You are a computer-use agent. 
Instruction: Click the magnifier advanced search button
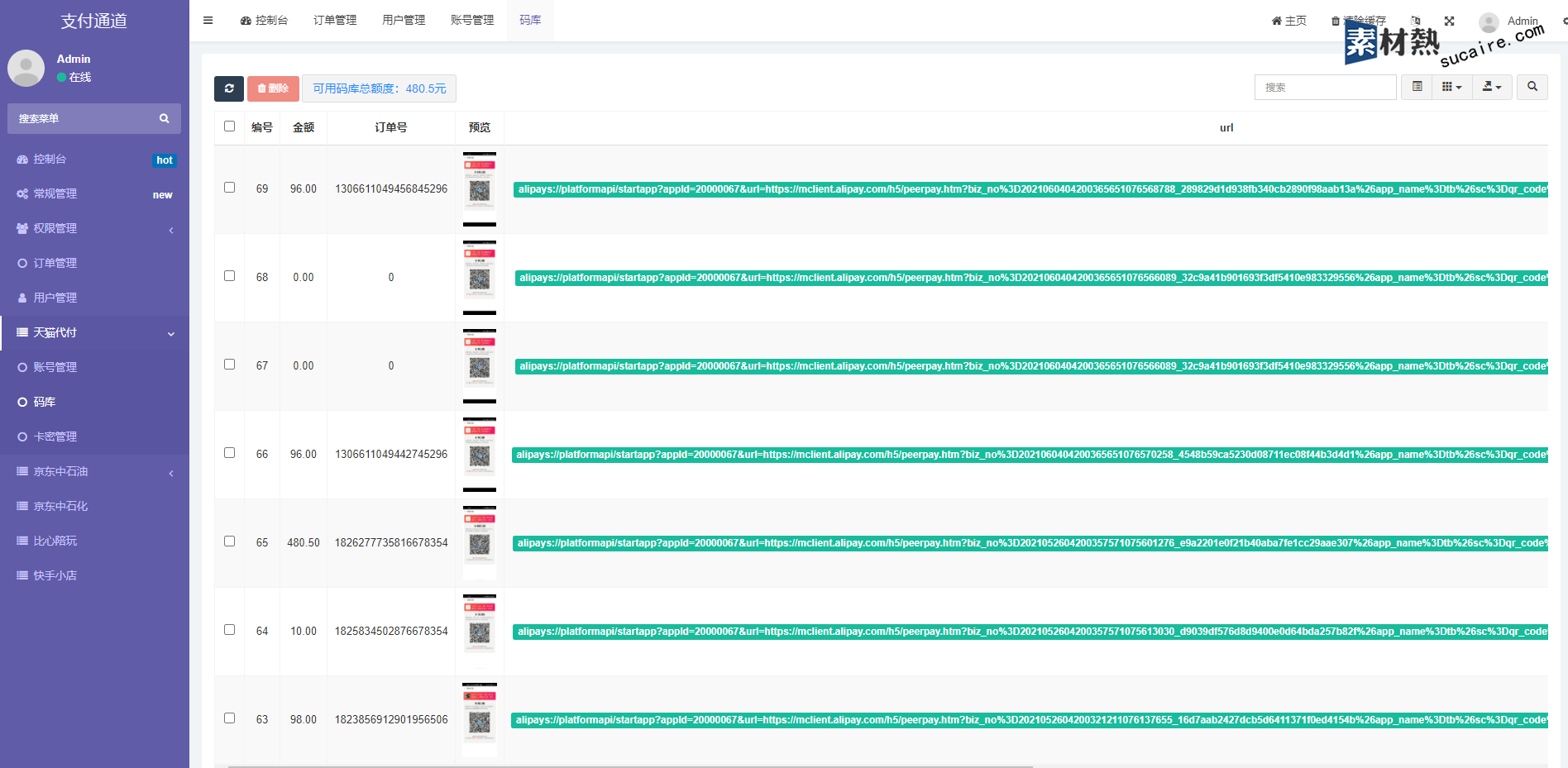(x=1532, y=87)
